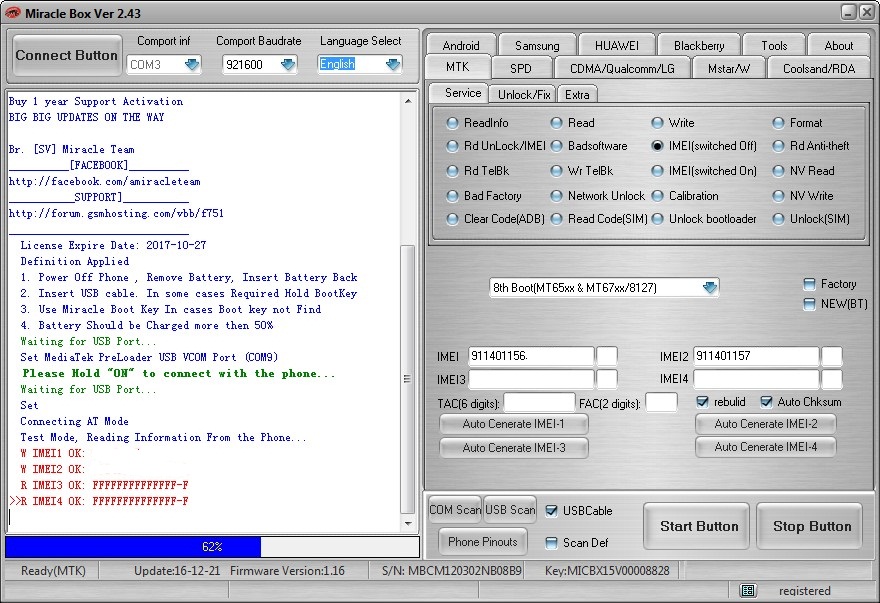Select the Calibration radio option
Image resolution: width=880 pixels, height=603 pixels.
click(657, 196)
